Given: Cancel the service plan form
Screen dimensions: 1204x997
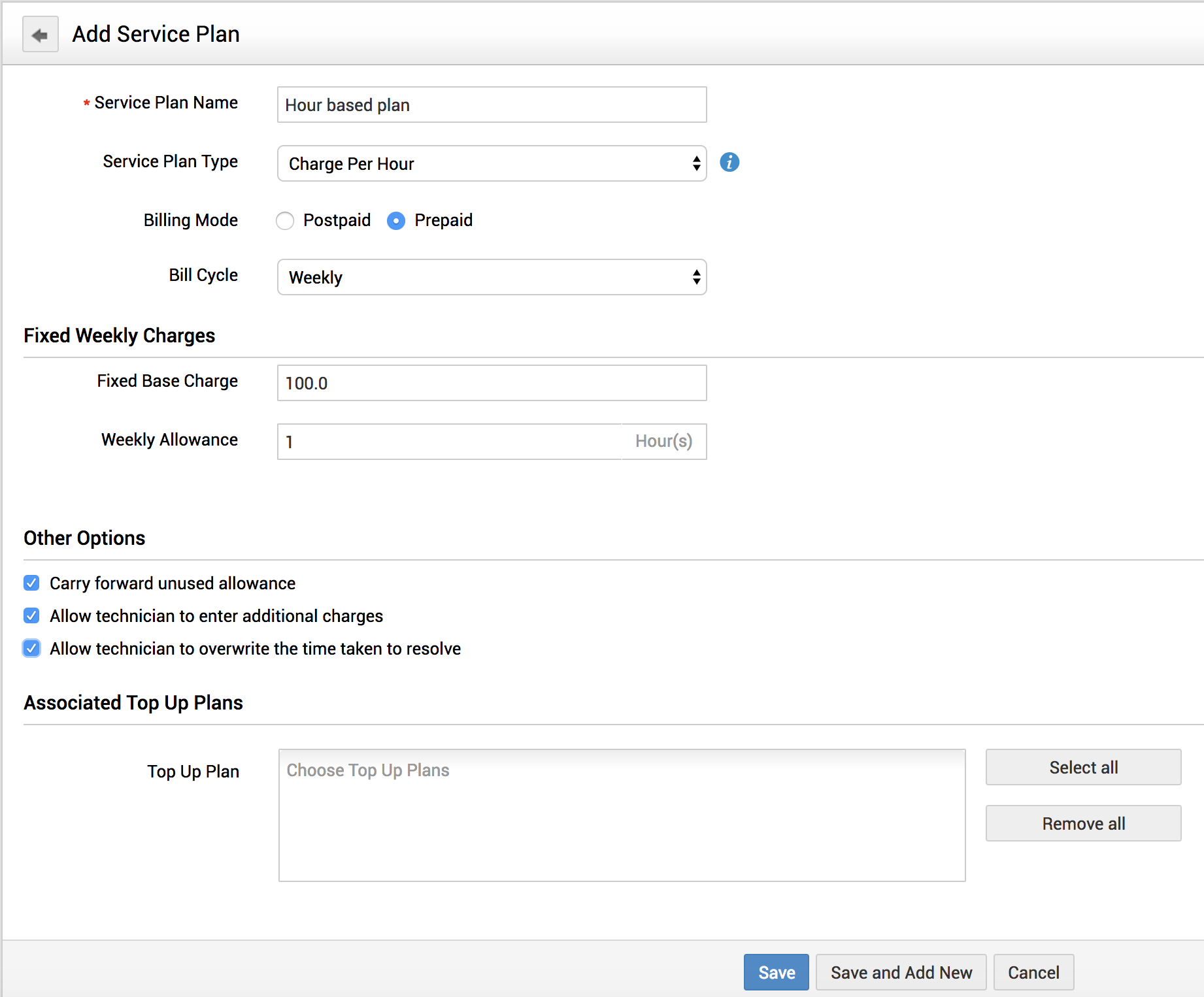Looking at the screenshot, I should 1033,972.
